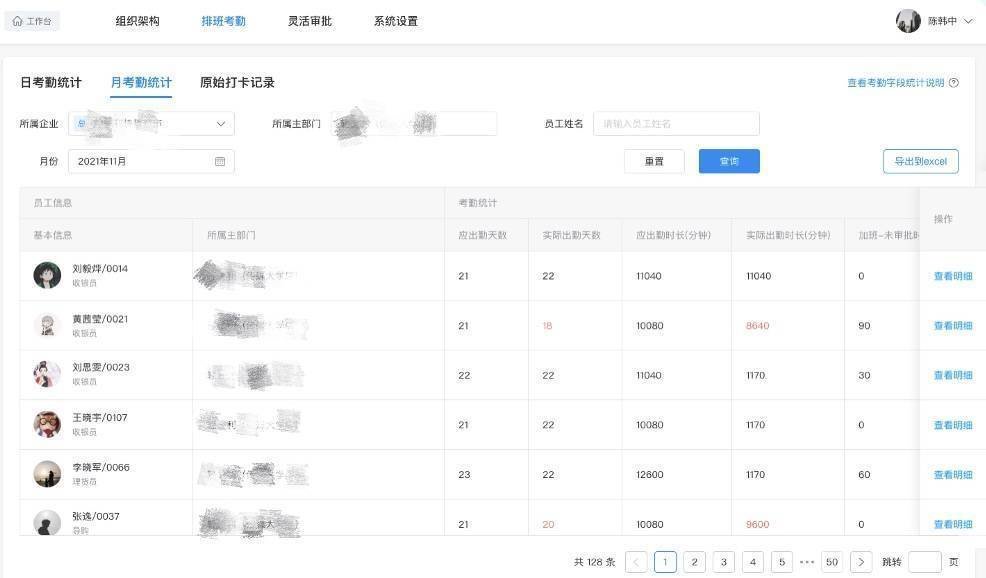Click the 共 128 条 total count text
The height and width of the screenshot is (578, 986).
point(594,562)
